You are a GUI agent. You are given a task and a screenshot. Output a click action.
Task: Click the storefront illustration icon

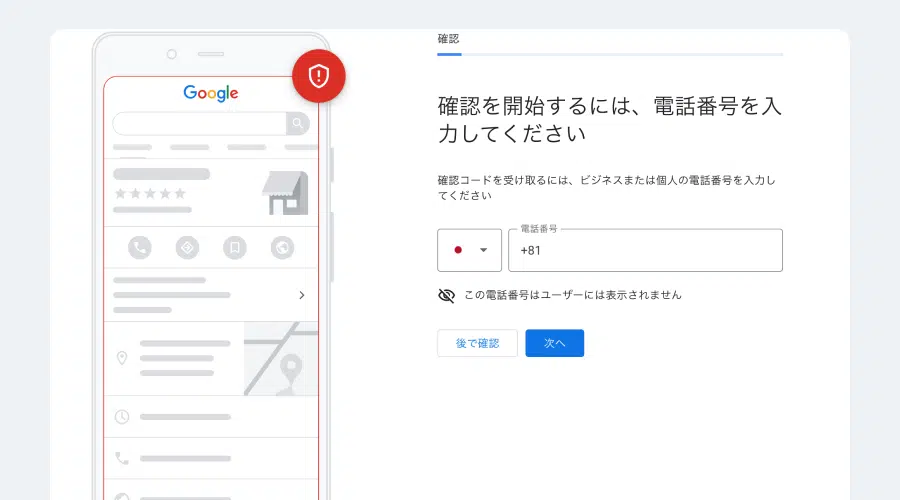pyautogui.click(x=285, y=193)
